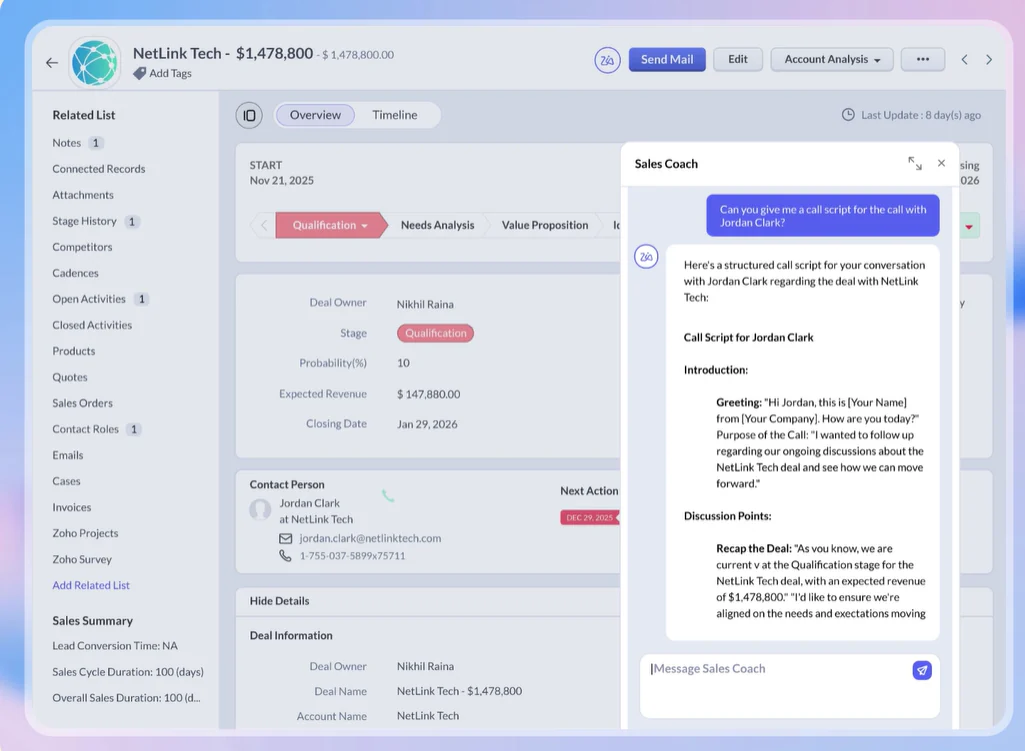1025x751 pixels.
Task: Open Cases related list
Action: [67, 481]
